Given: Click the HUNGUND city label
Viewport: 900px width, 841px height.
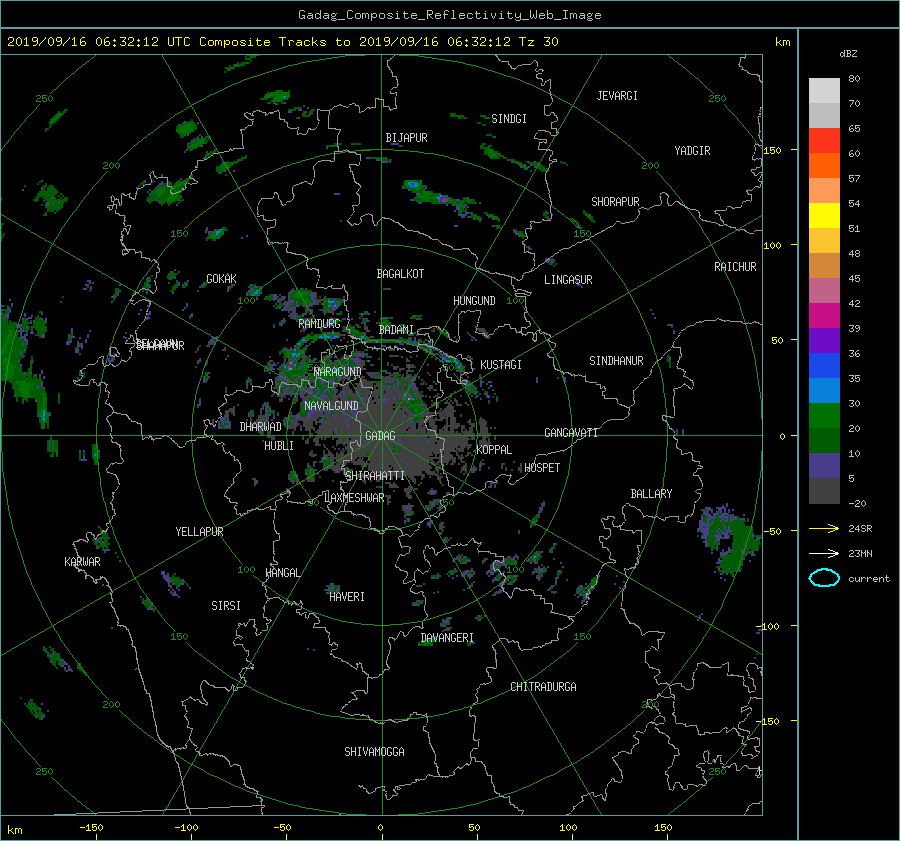Looking at the screenshot, I should (474, 301).
